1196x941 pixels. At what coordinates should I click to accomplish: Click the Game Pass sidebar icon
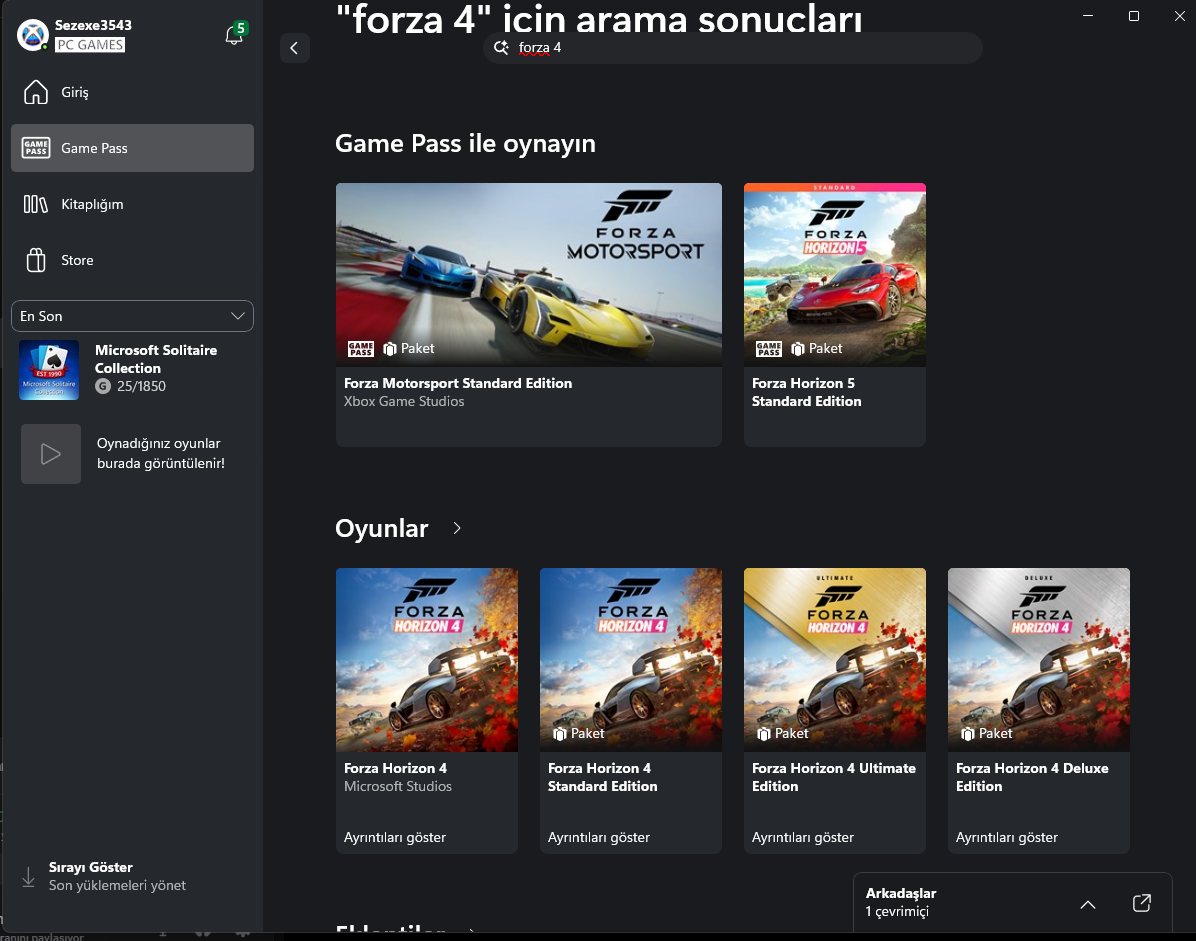click(x=36, y=148)
